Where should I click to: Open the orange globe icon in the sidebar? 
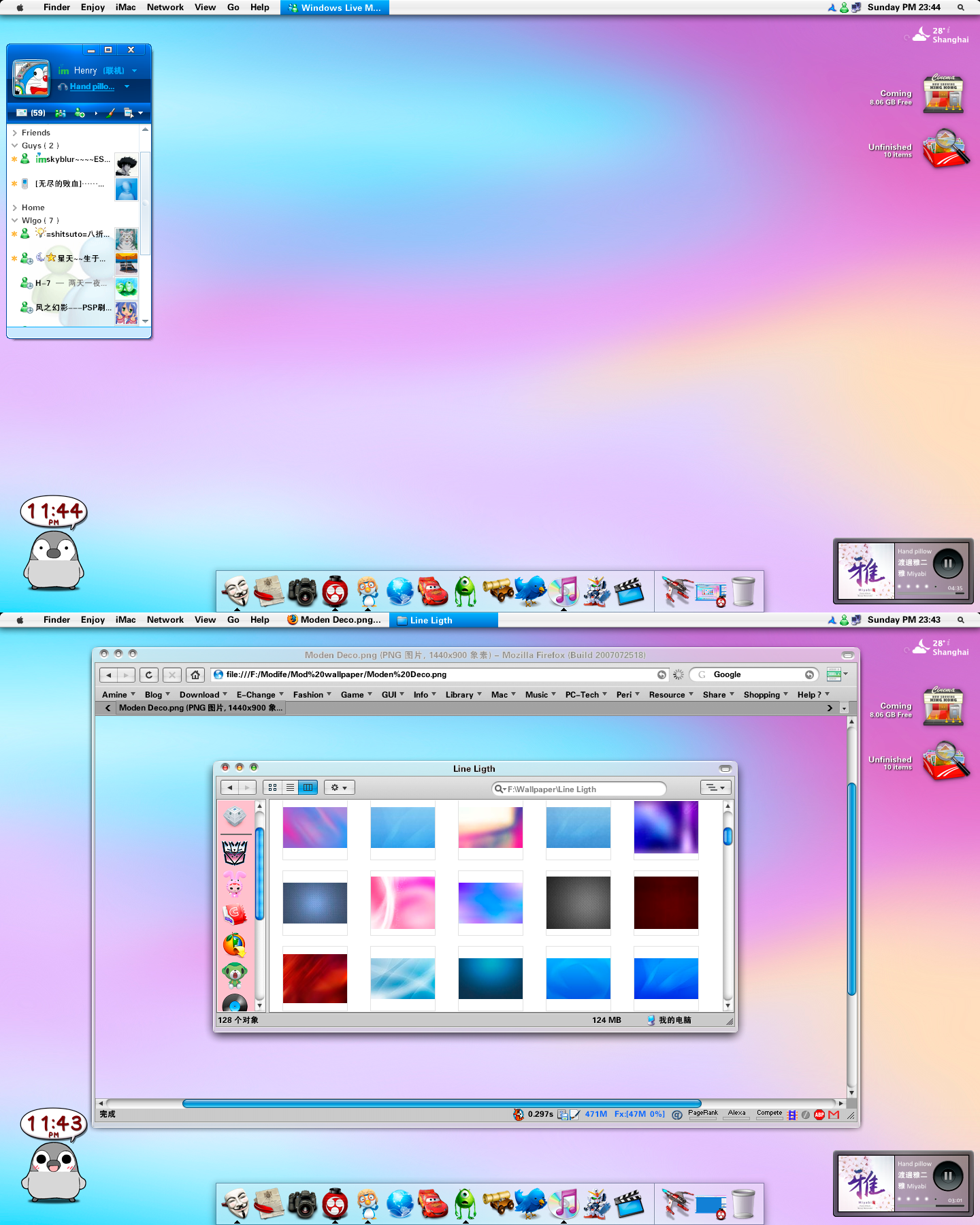[235, 945]
